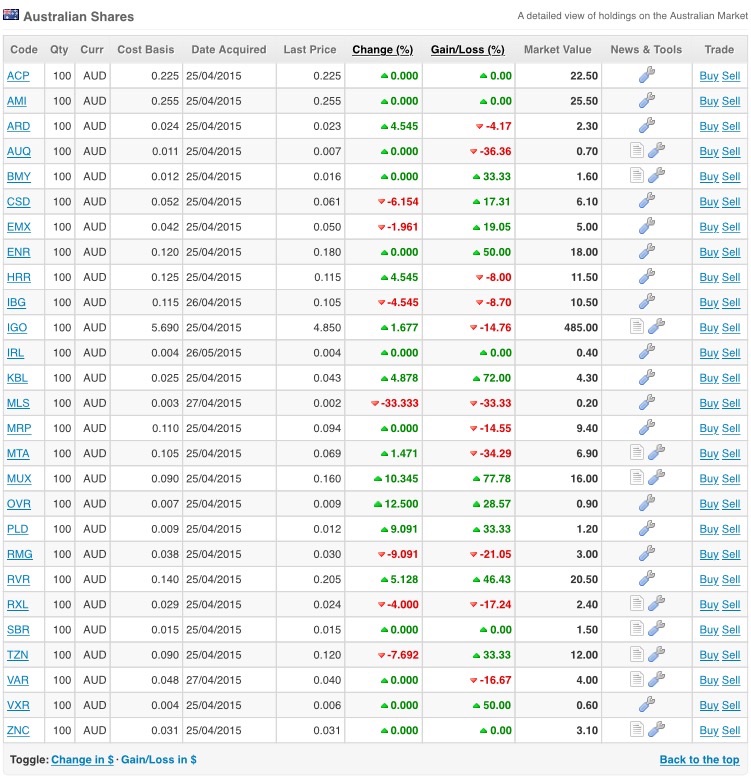
Task: Open the wrench tools icon for ACP
Action: (x=646, y=75)
